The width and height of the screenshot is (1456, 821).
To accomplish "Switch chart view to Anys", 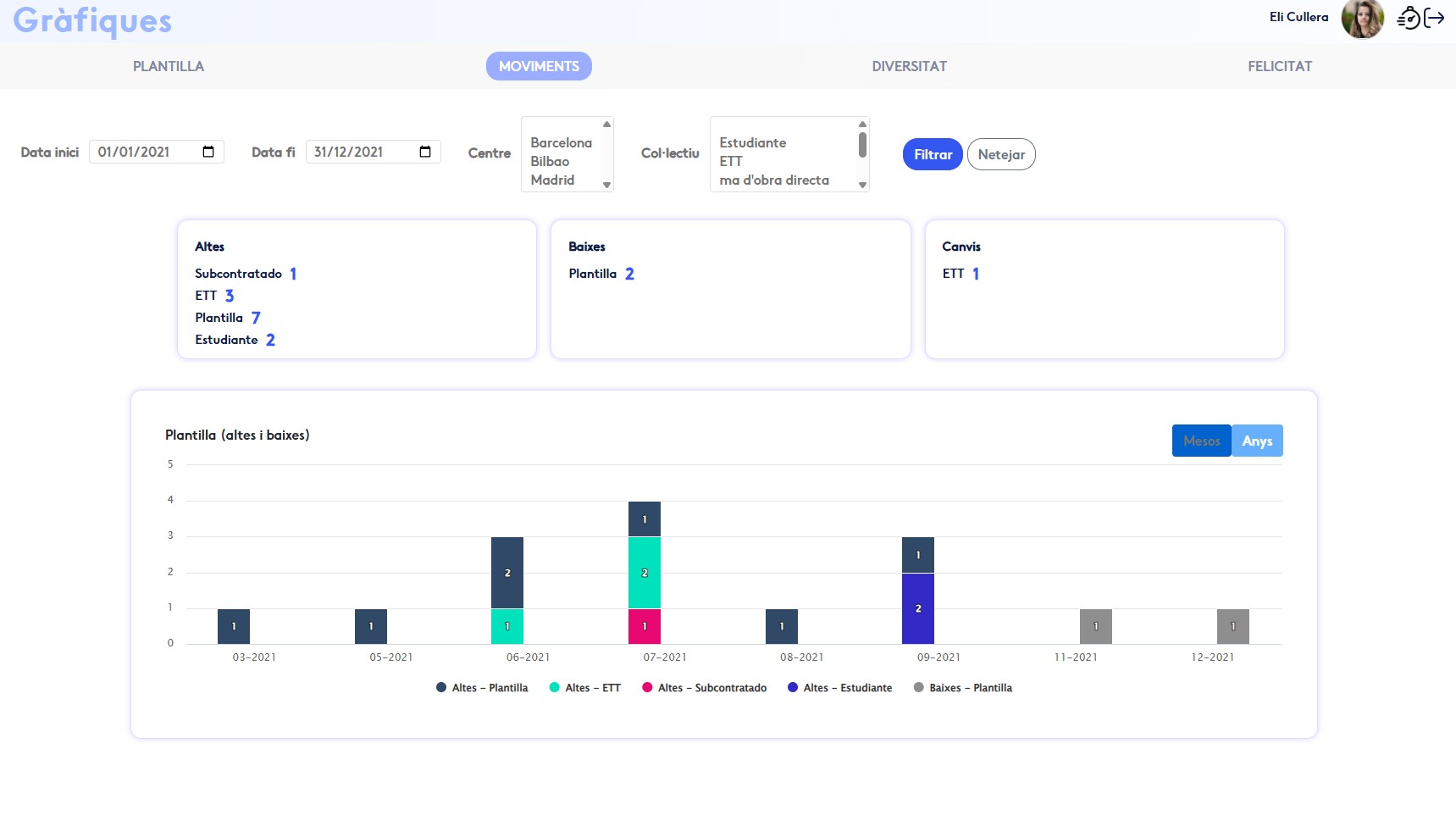I will coord(1257,441).
